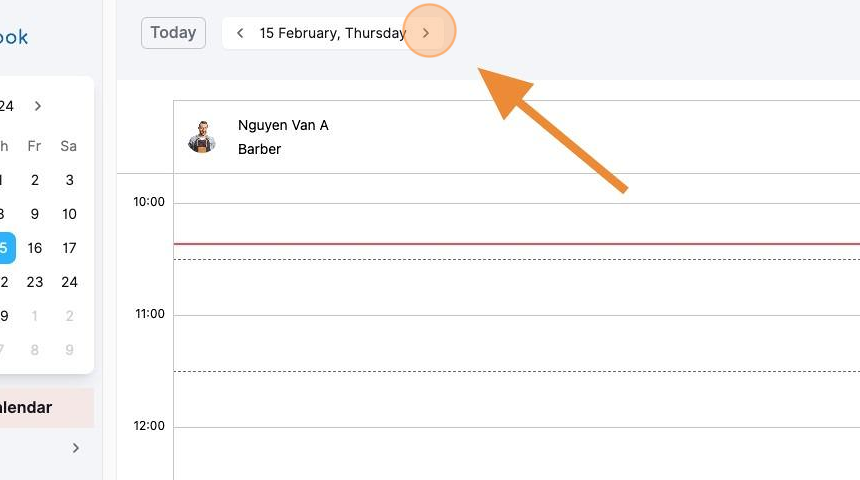
Task: Click the Today button
Action: coord(173,33)
